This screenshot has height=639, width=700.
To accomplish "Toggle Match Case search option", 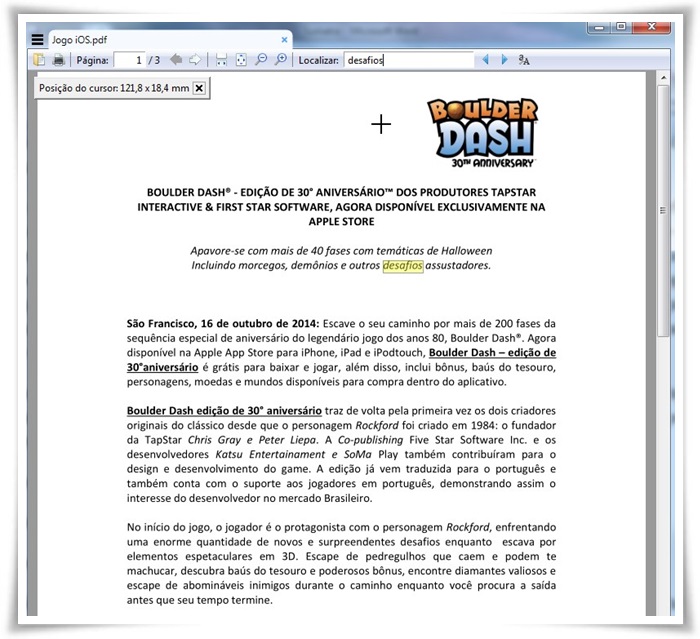I will (x=524, y=60).
